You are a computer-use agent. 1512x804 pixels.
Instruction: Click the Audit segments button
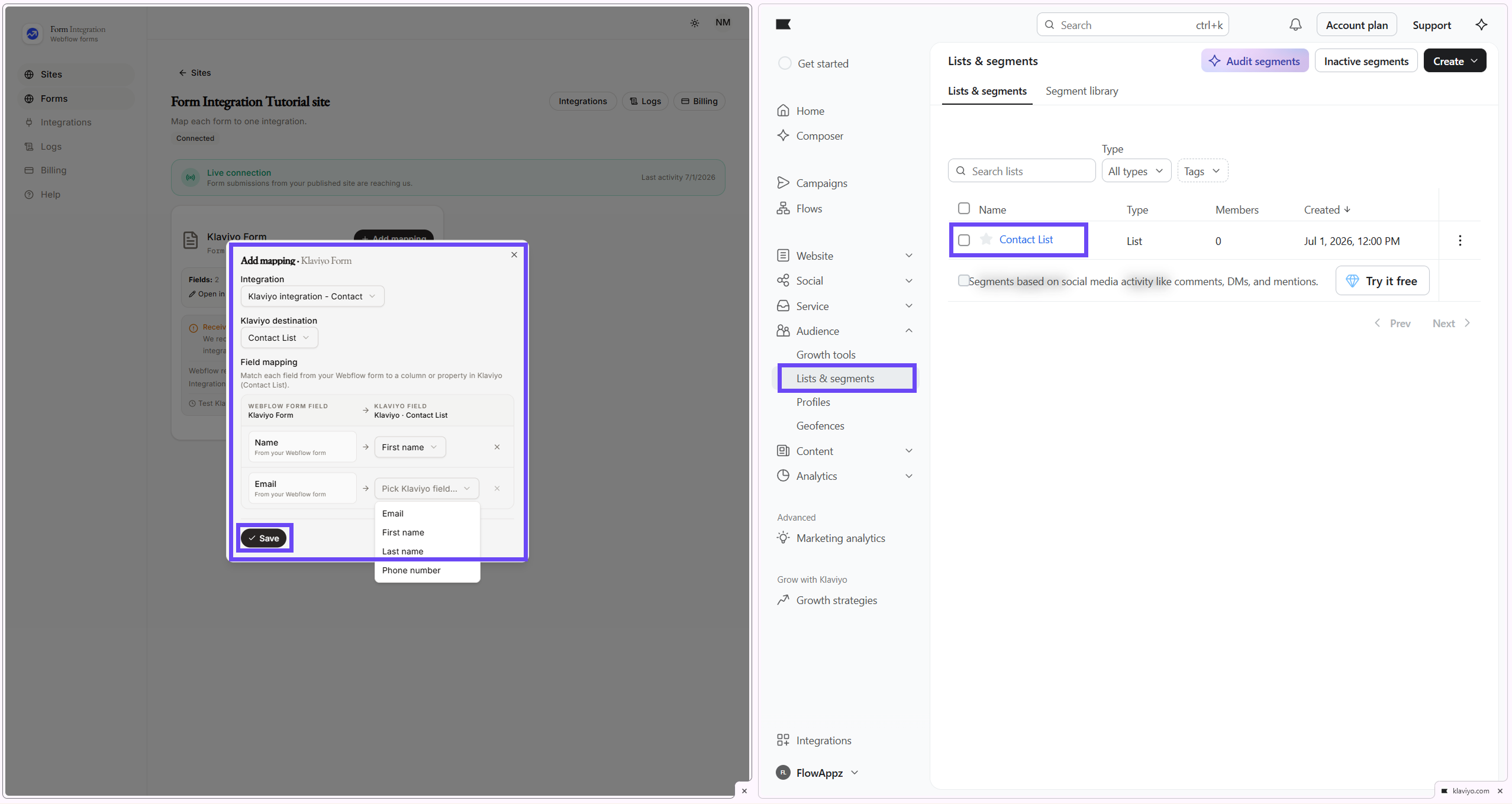1255,61
